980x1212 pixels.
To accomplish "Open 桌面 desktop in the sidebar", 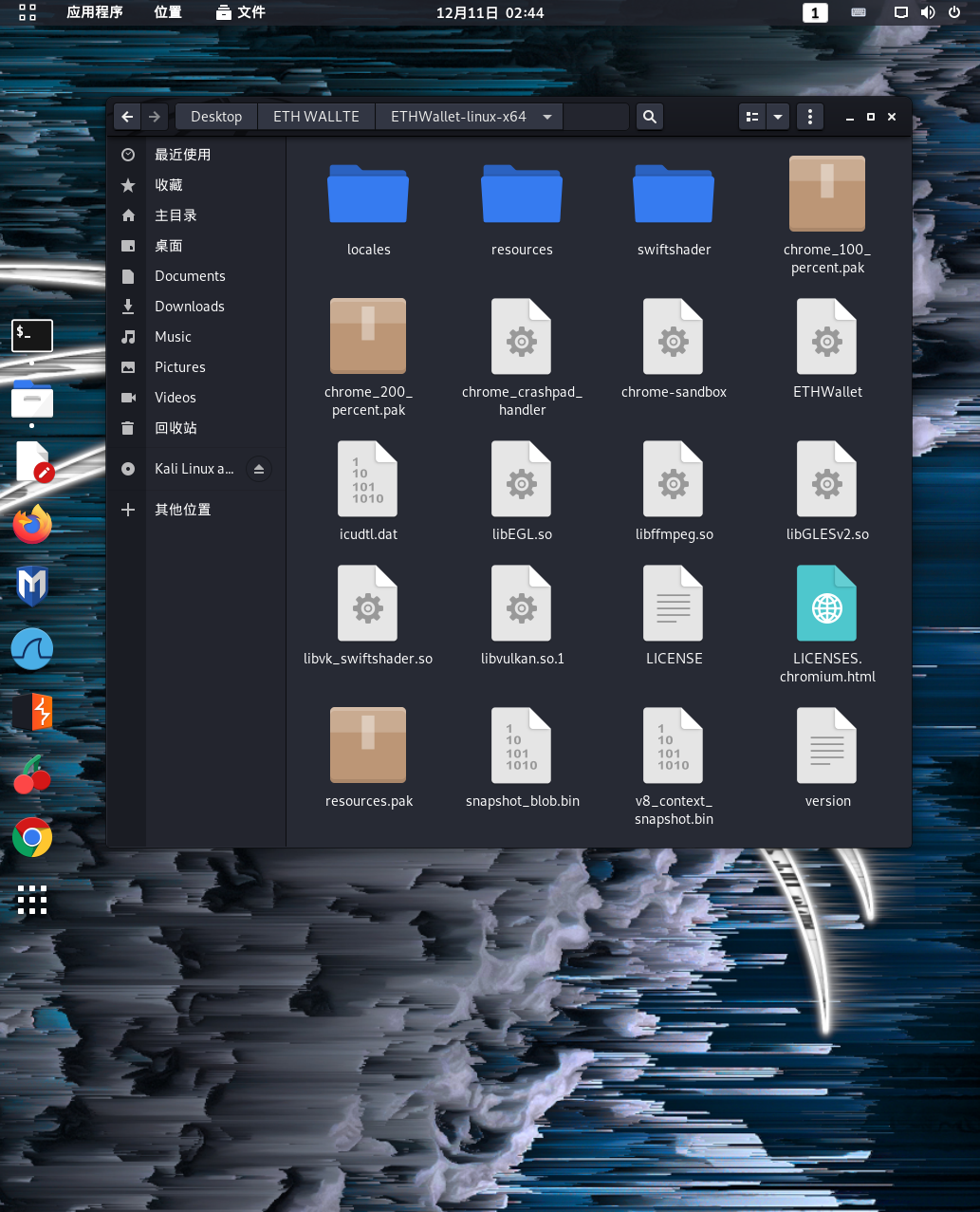I will pos(196,246).
